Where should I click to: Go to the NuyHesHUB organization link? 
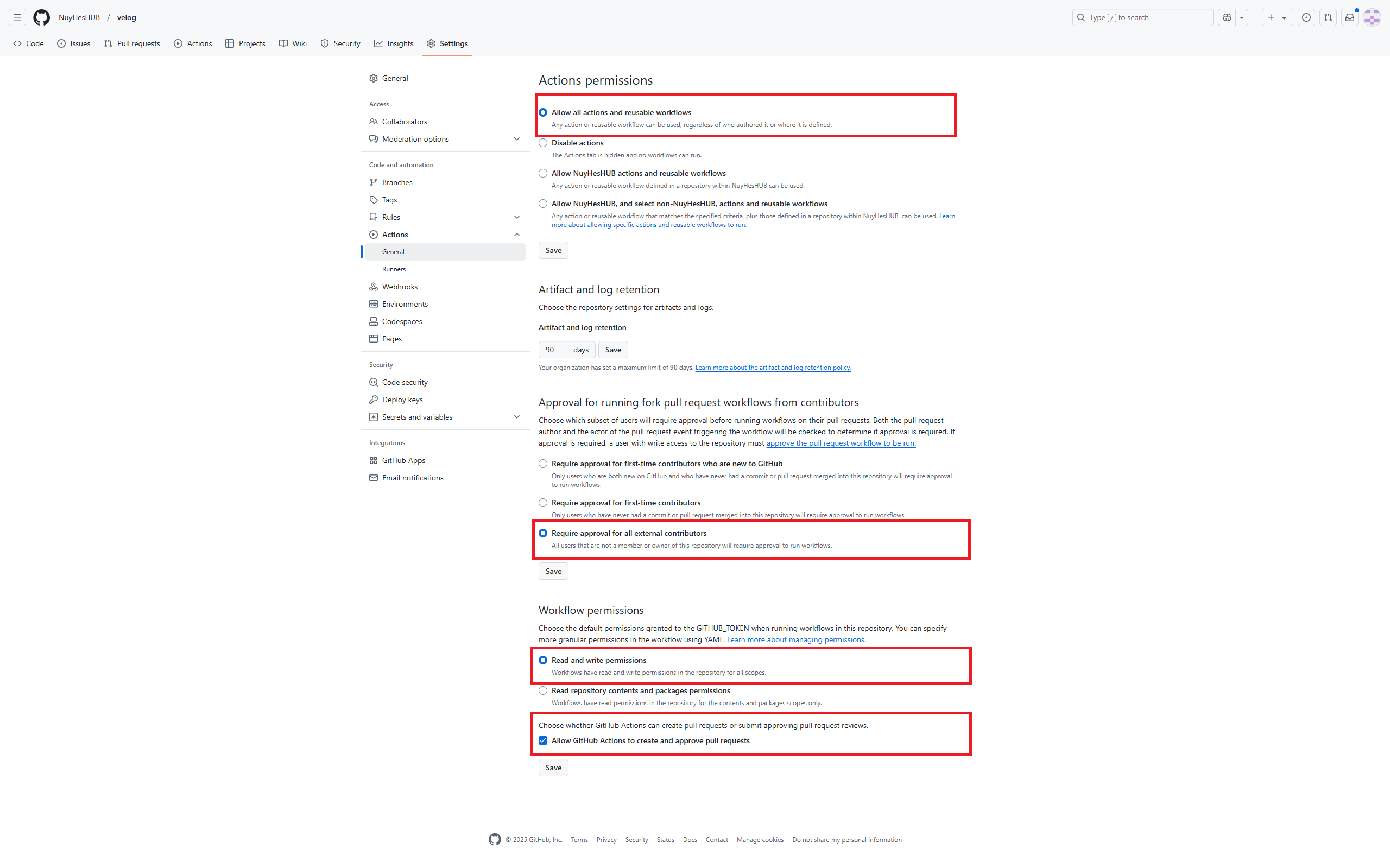(79, 17)
